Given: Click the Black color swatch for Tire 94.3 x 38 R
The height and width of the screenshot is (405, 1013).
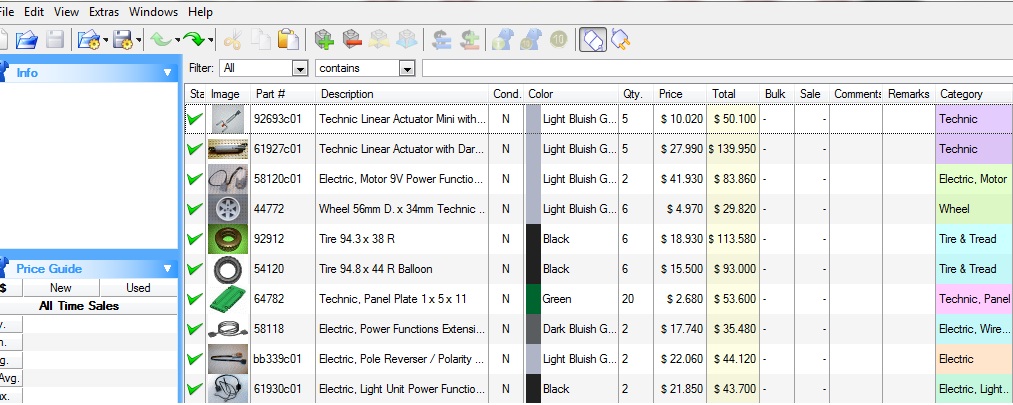Looking at the screenshot, I should click(x=533, y=239).
